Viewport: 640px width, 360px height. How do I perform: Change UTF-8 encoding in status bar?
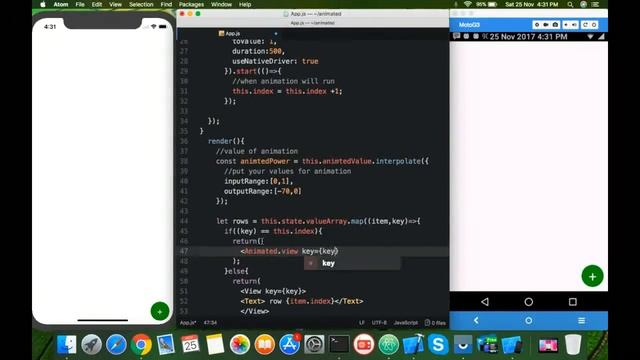pos(379,323)
